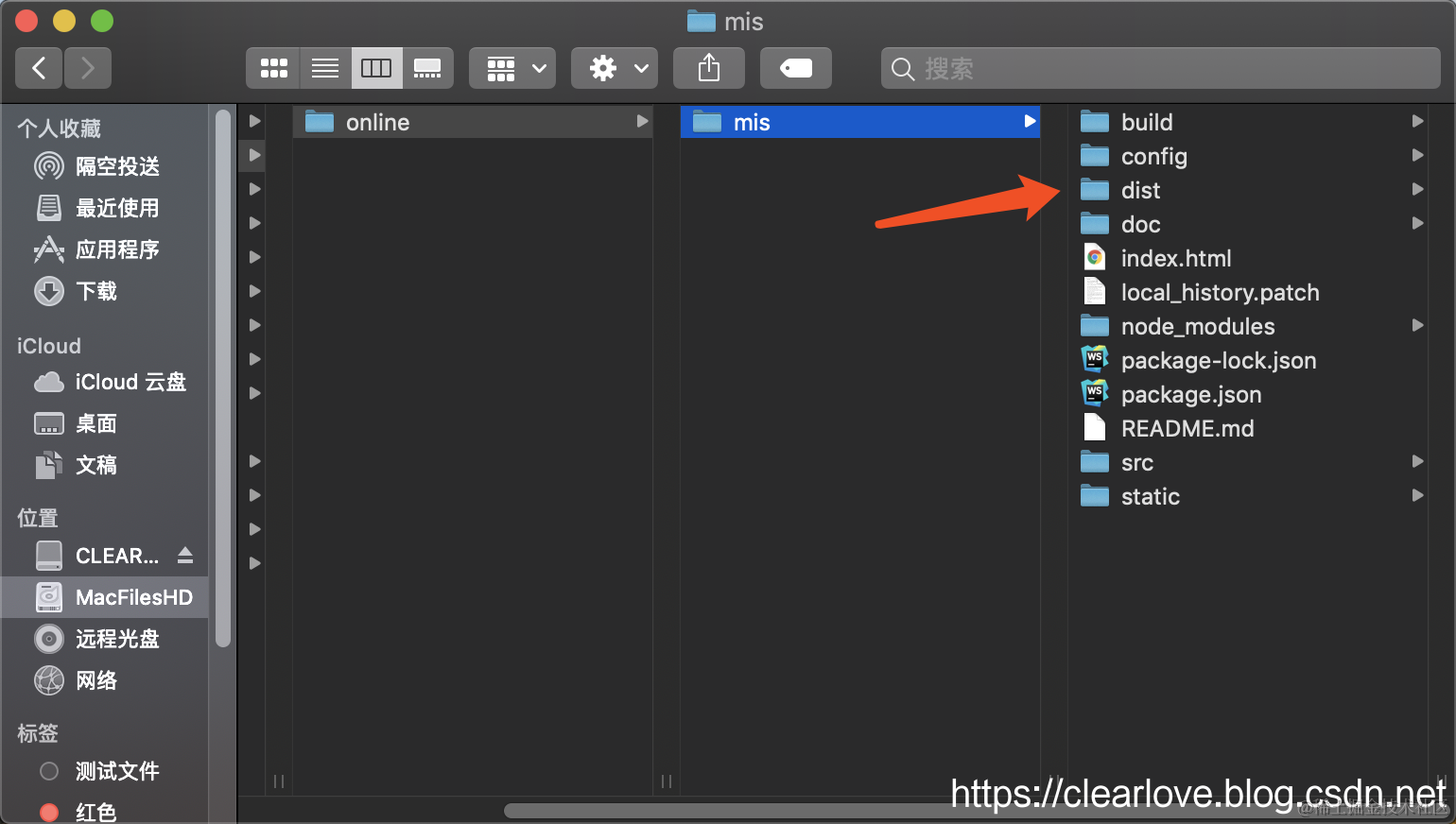
Task: Expand the build folder arrow
Action: click(1417, 121)
